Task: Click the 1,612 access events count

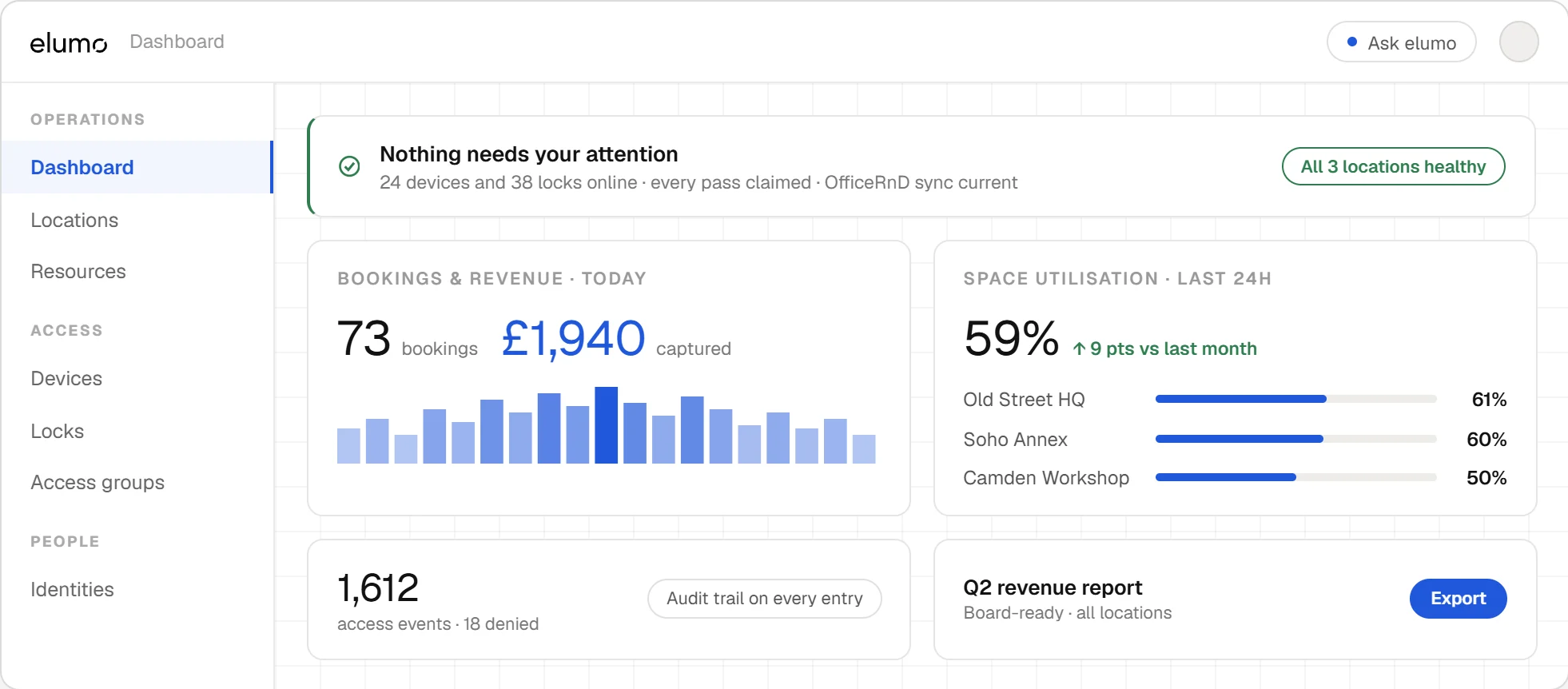Action: click(x=378, y=588)
